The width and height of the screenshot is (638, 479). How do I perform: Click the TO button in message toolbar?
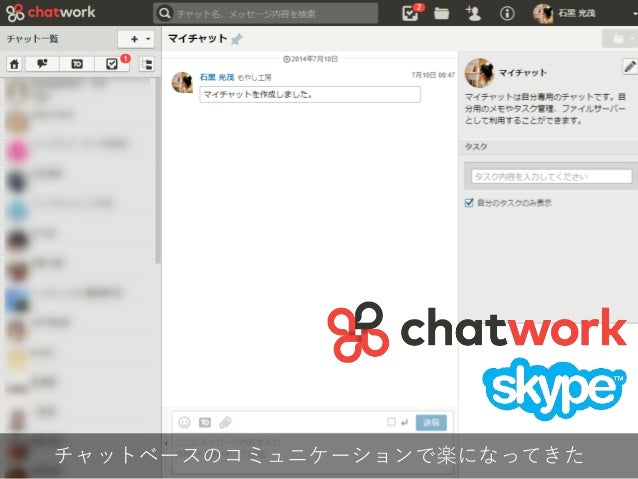[x=205, y=422]
